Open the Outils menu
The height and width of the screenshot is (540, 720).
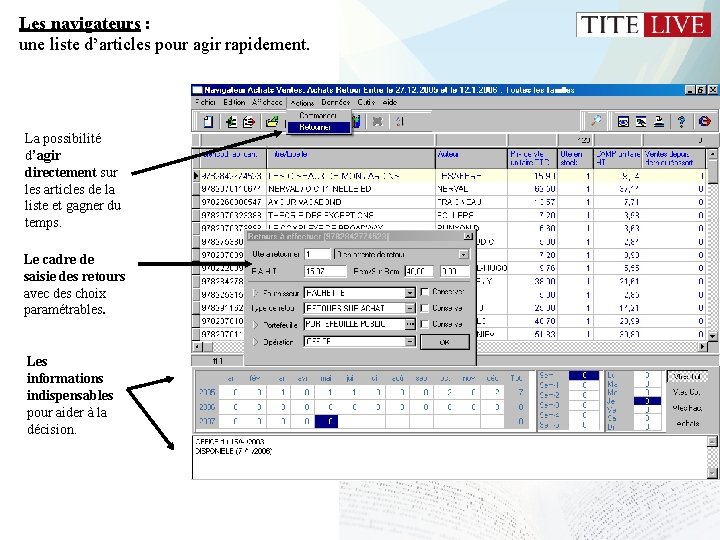[366, 102]
